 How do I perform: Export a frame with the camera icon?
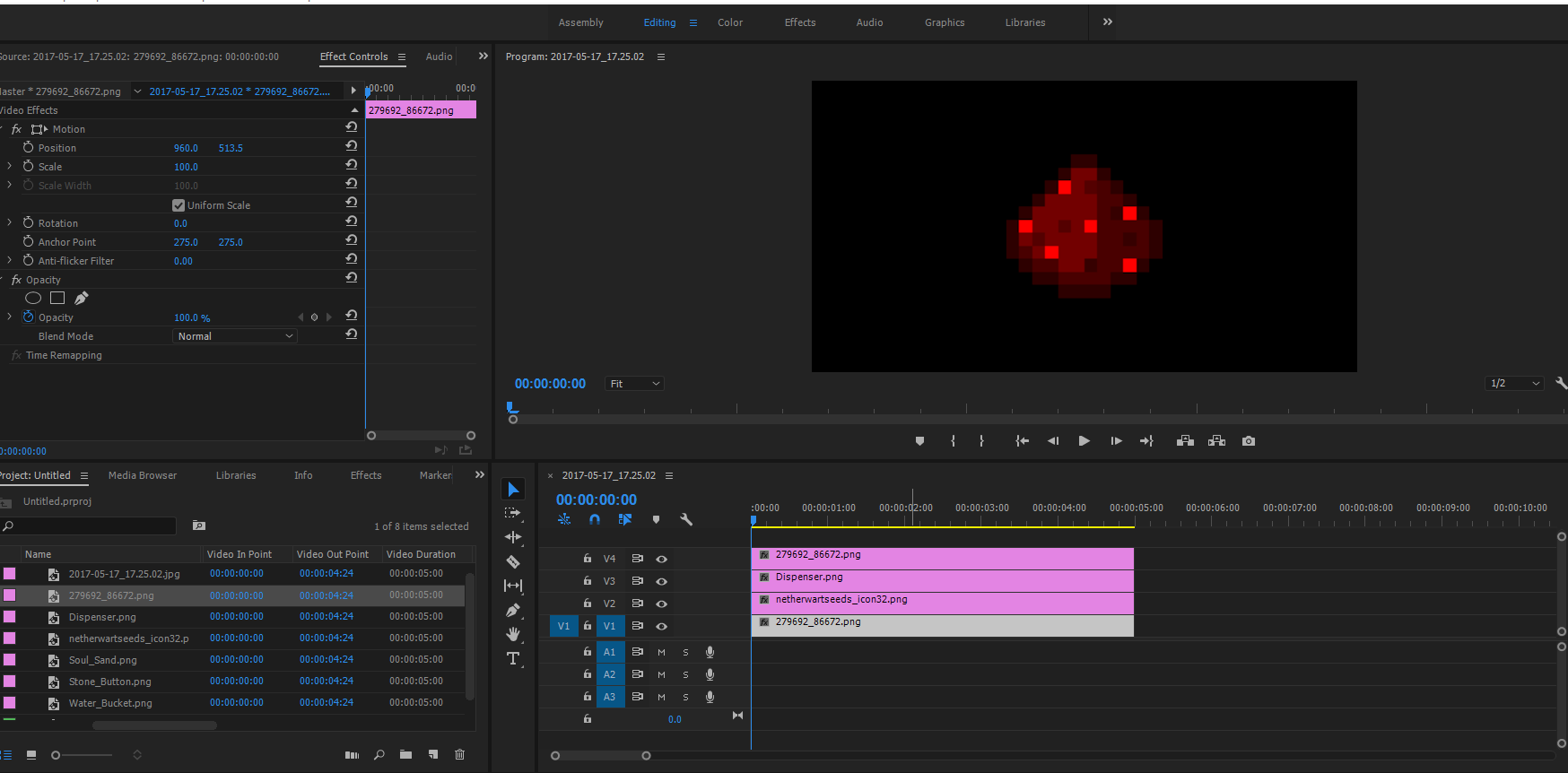(1249, 441)
